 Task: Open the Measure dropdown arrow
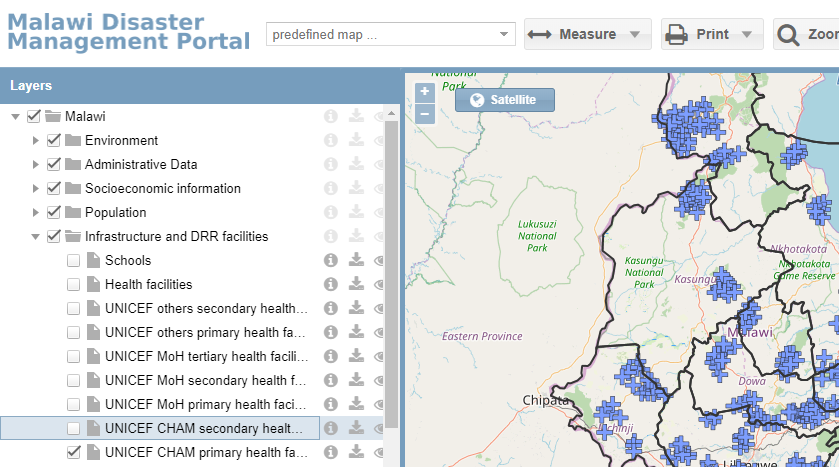click(x=635, y=34)
